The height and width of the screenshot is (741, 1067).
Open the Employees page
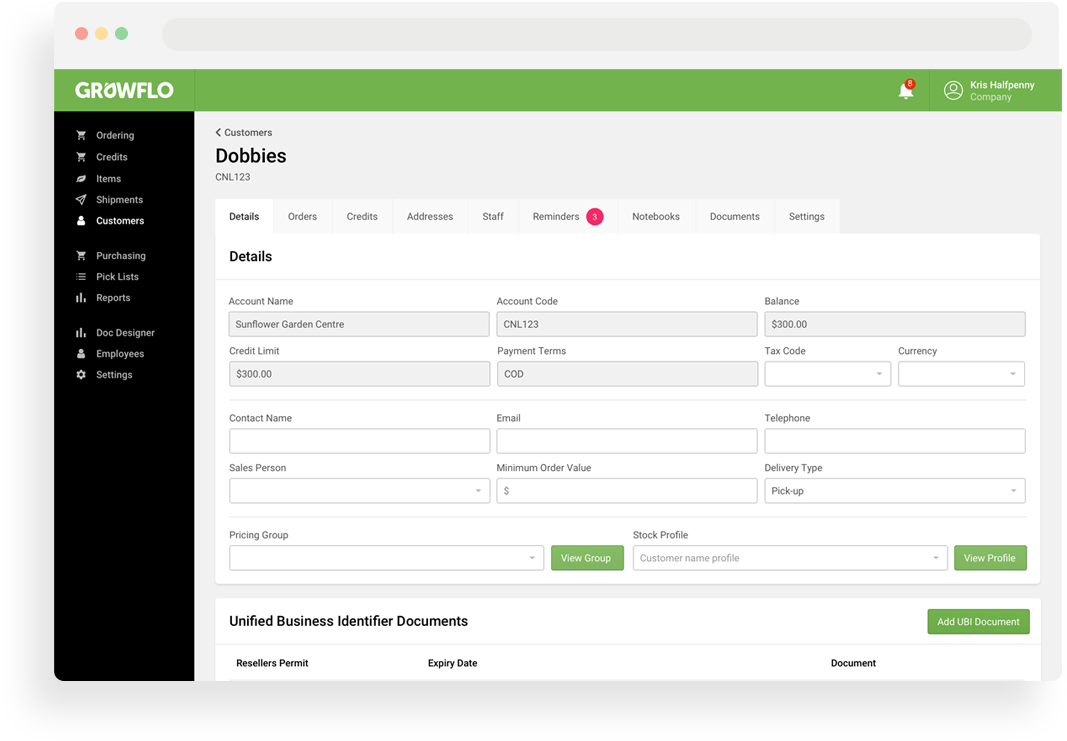click(119, 353)
